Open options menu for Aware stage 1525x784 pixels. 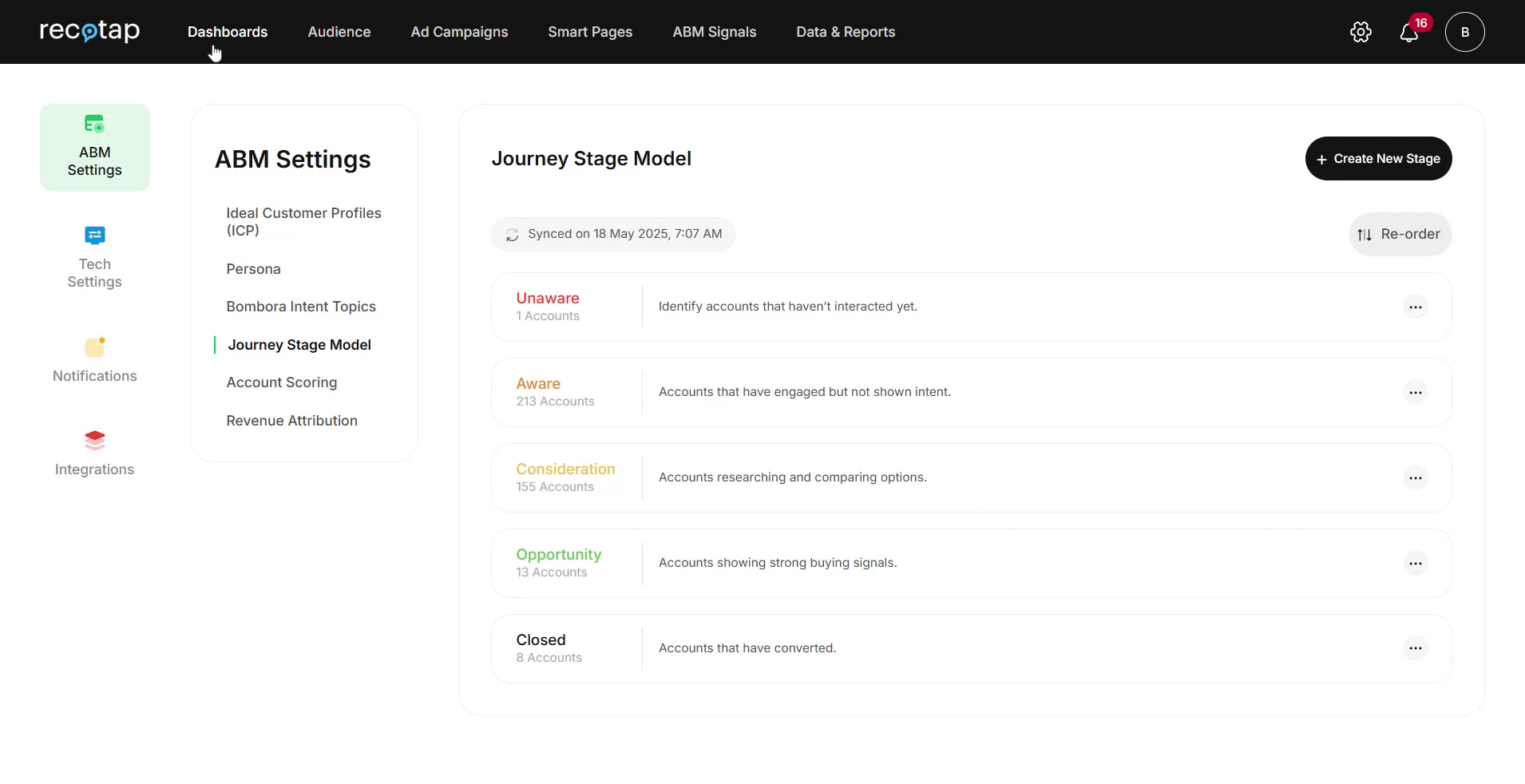(1415, 393)
